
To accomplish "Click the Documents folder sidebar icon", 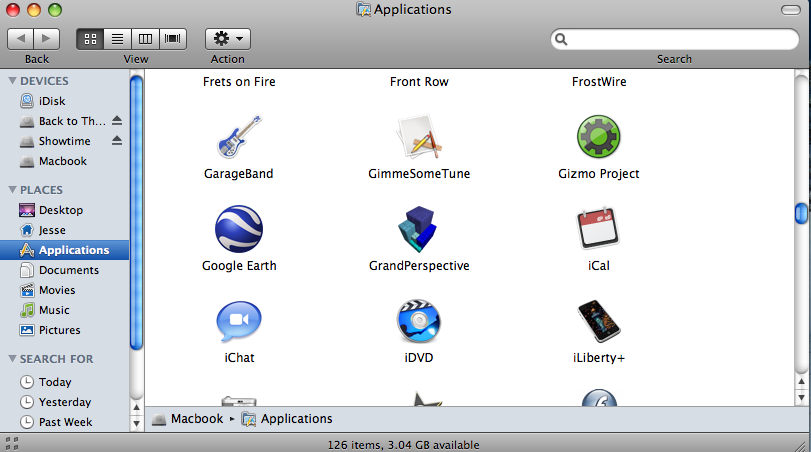I will tap(27, 270).
